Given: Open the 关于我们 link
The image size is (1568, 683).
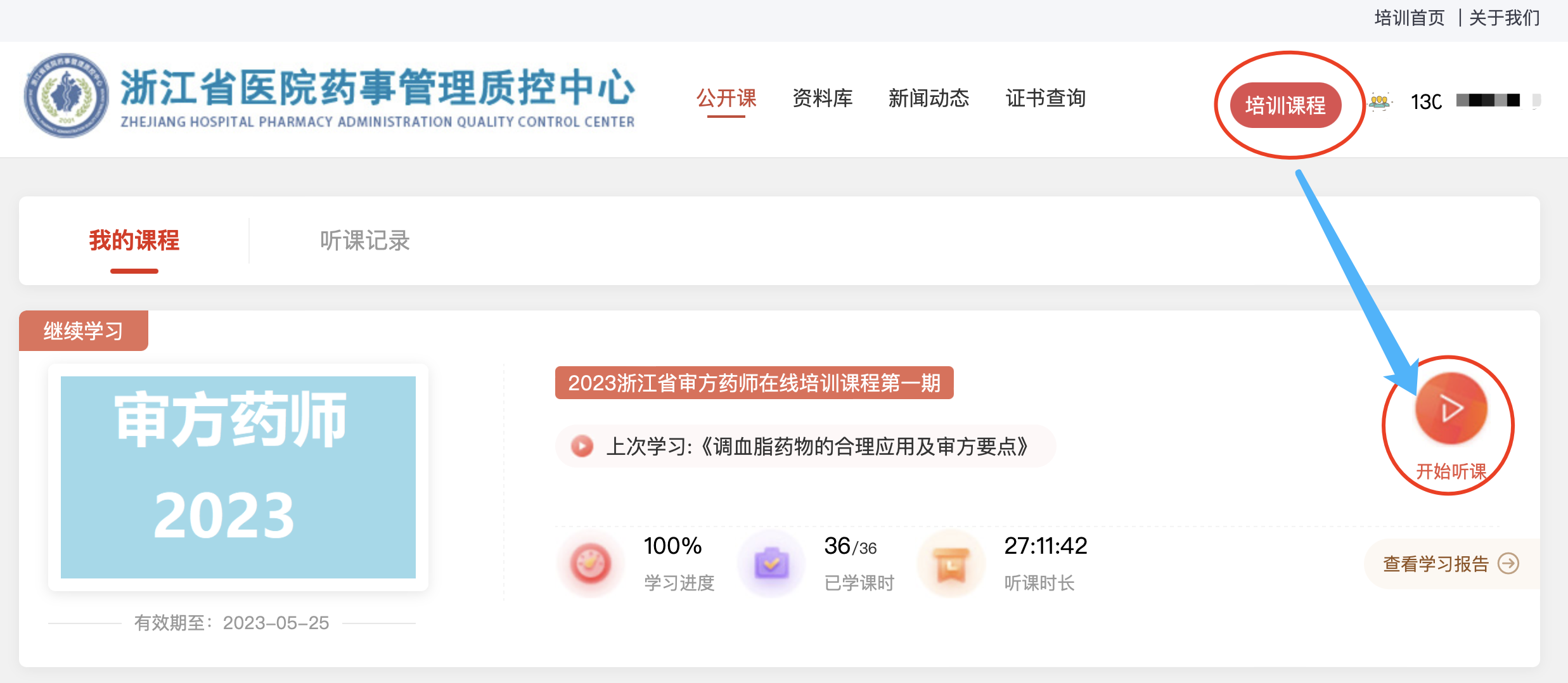Looking at the screenshot, I should click(1504, 18).
